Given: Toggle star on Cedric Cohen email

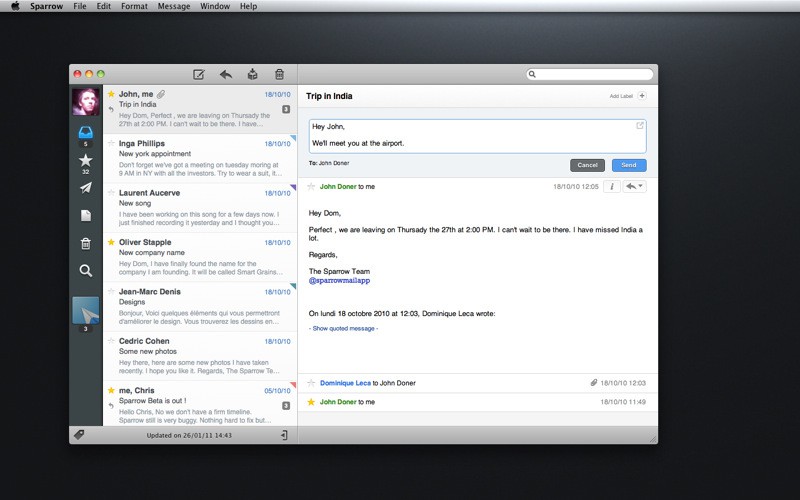Looking at the screenshot, I should point(111,341).
